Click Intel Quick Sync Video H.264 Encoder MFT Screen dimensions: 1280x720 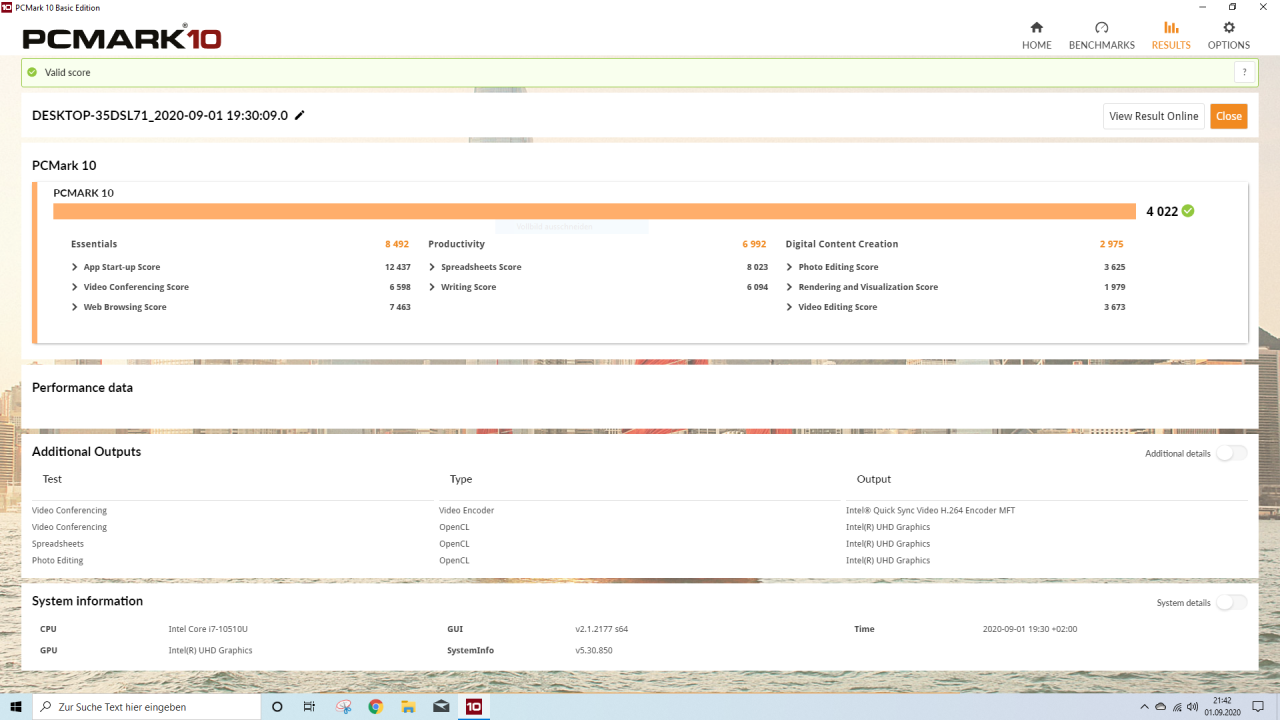[x=930, y=510]
